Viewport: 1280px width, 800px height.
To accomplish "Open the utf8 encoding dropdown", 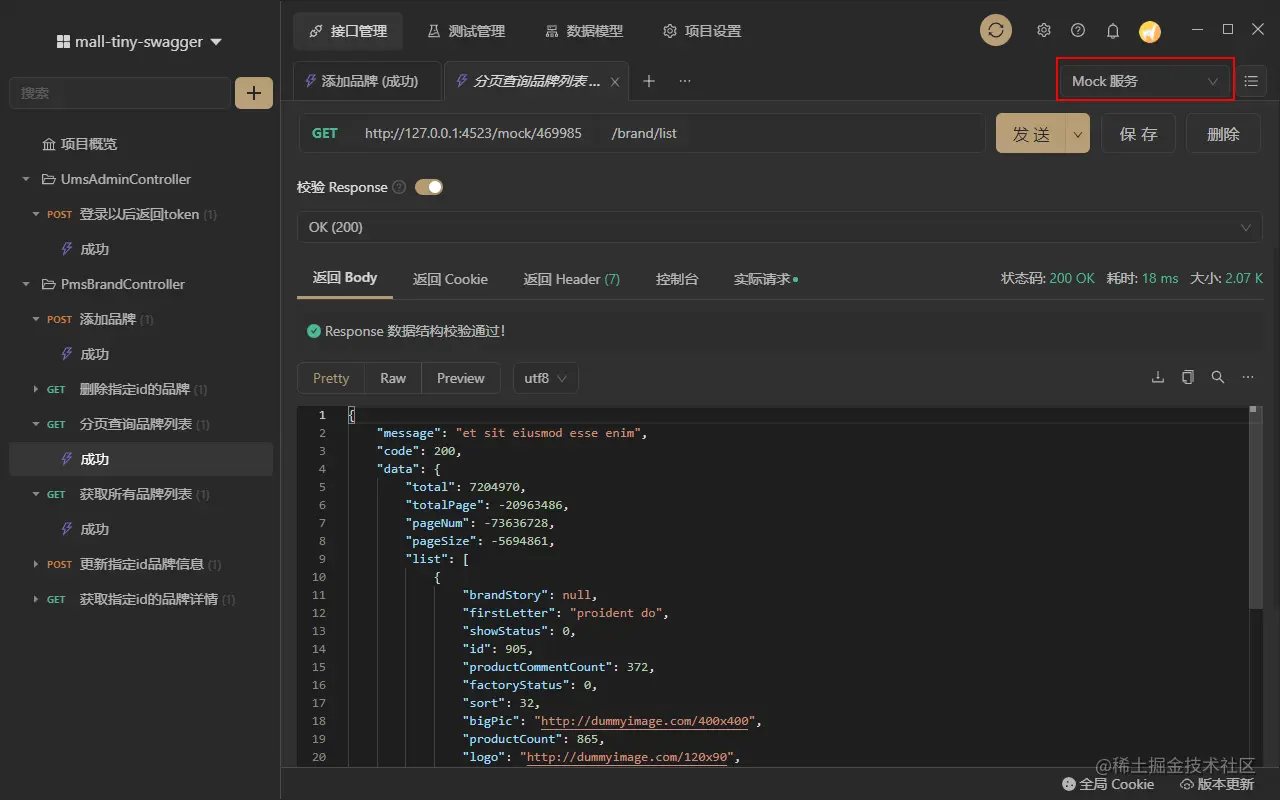I will click(x=546, y=378).
